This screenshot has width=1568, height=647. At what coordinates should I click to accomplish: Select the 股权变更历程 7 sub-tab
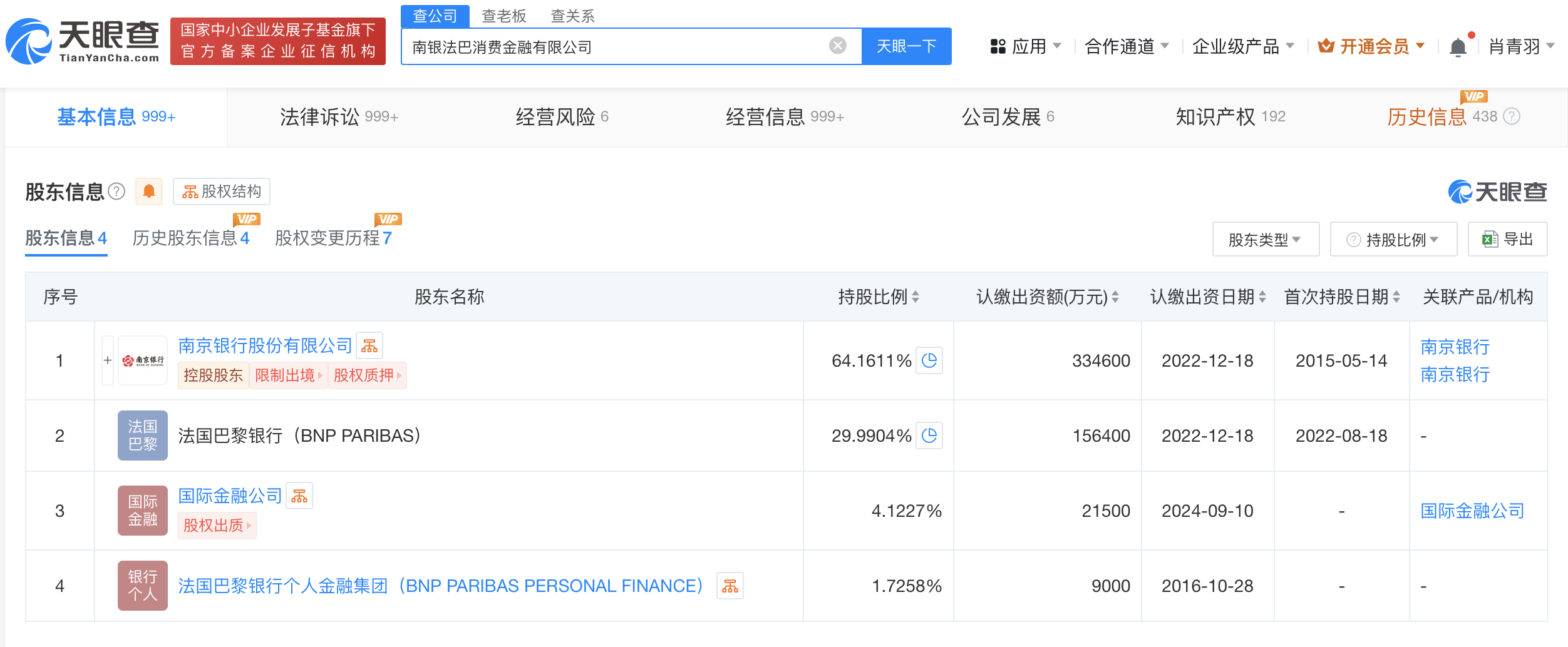pos(333,238)
